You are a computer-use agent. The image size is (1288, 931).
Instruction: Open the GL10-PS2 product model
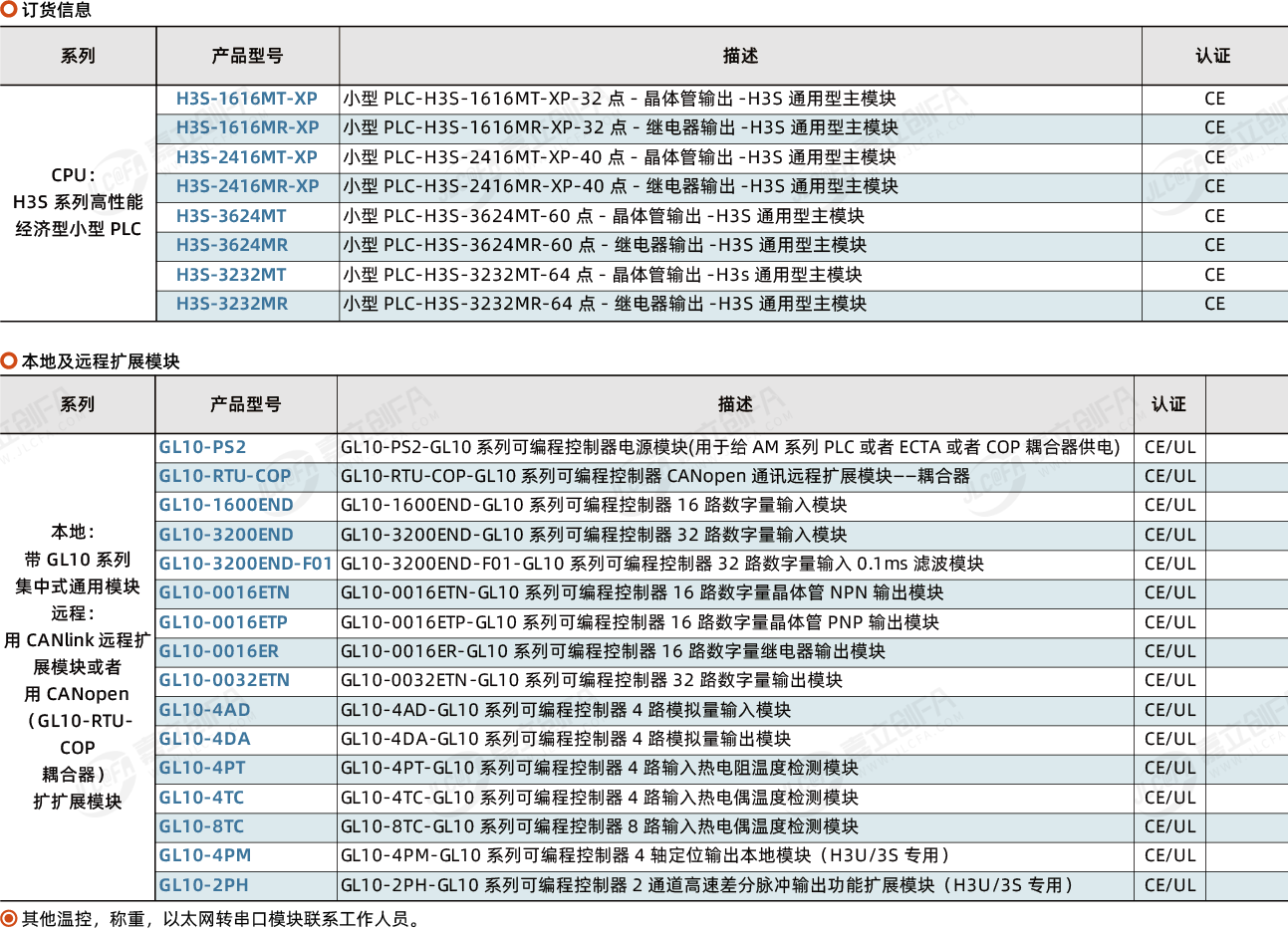click(x=202, y=447)
